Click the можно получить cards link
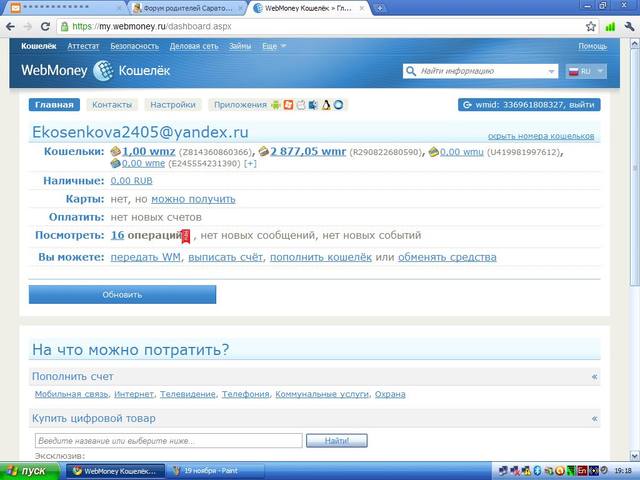Image resolution: width=640 pixels, height=480 pixels. [193, 199]
